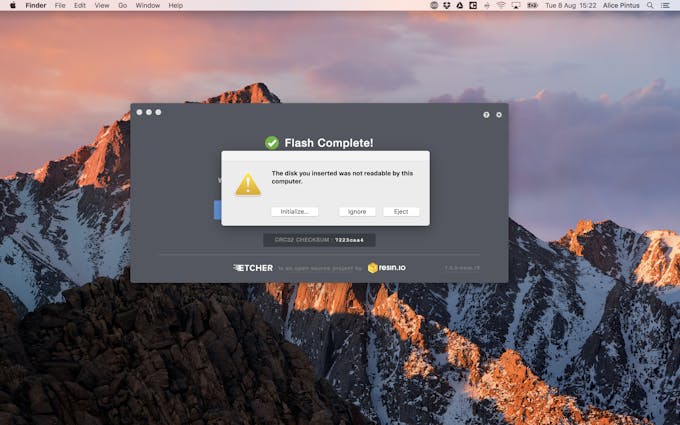This screenshot has height=425, width=680.
Task: Click the Dropbox menu bar icon
Action: pos(447,5)
